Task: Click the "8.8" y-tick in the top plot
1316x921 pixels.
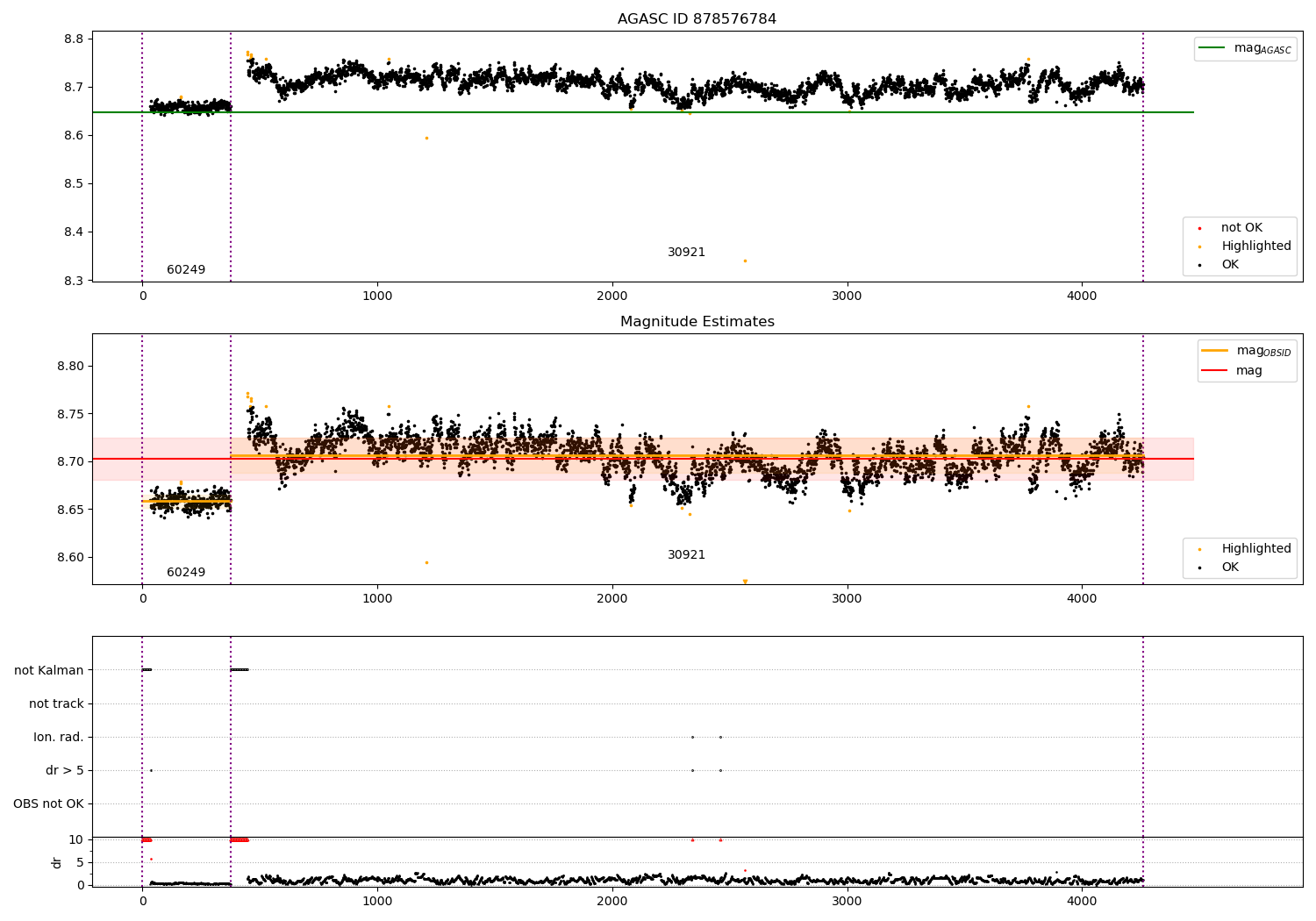Action: (75, 39)
